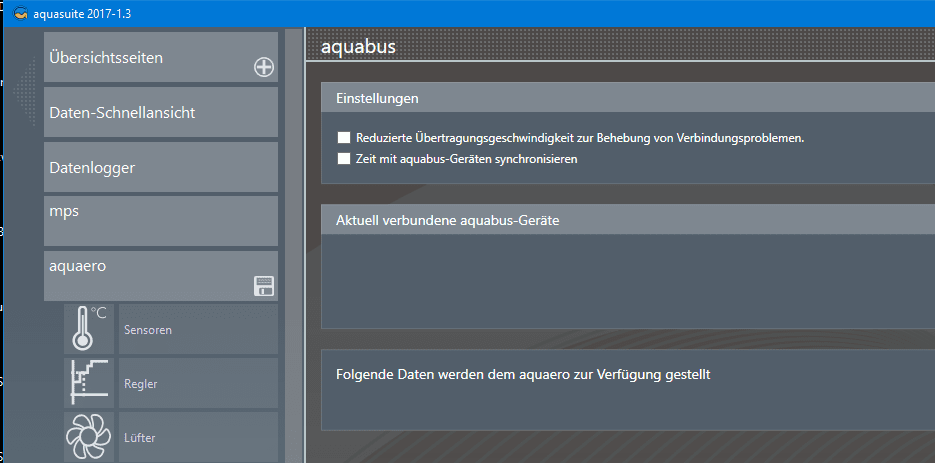Click Aktuell verbundene aquabus-Geräte header
935x463 pixels.
[628, 220]
